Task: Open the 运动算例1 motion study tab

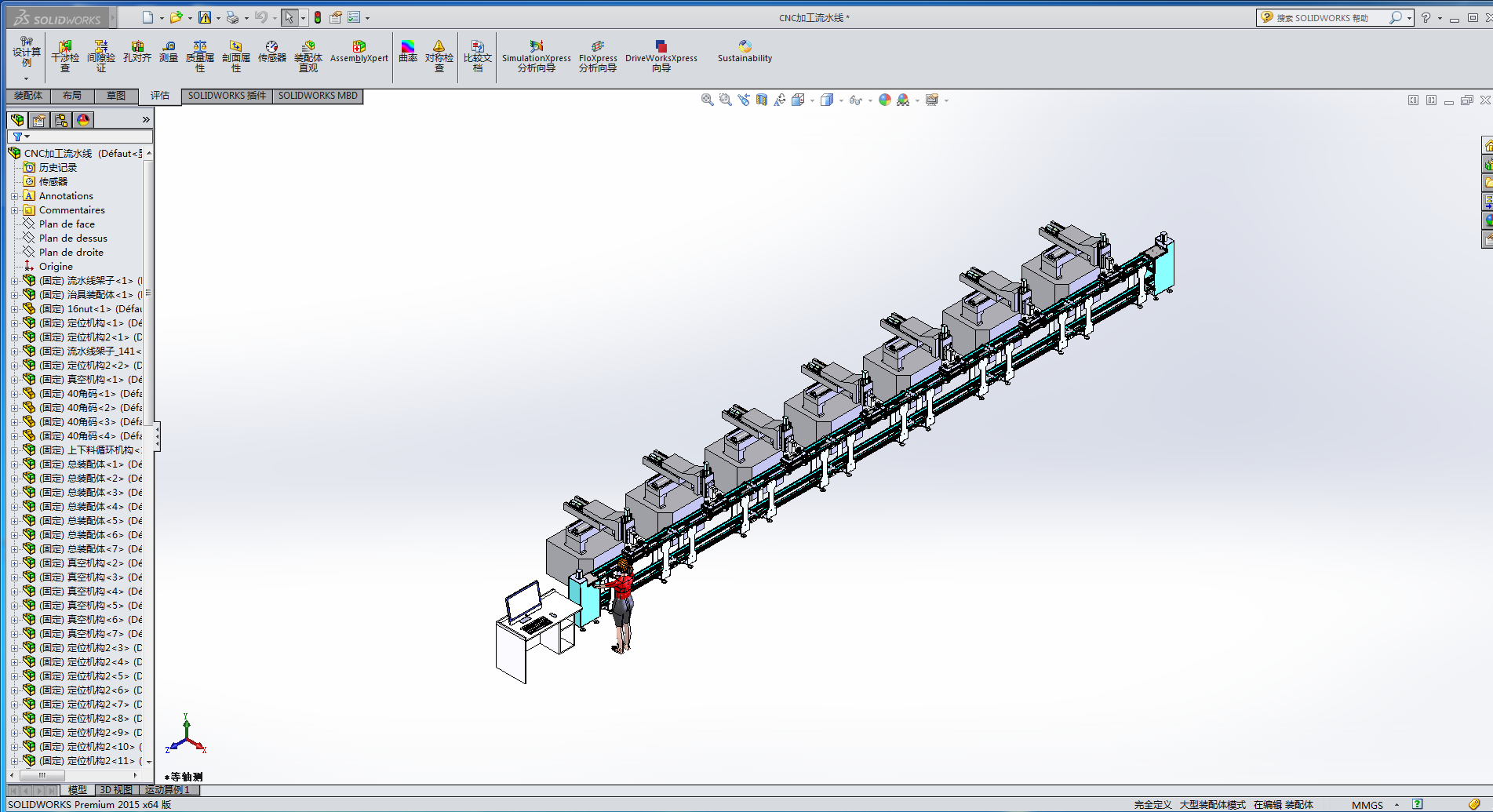Action: (x=168, y=790)
